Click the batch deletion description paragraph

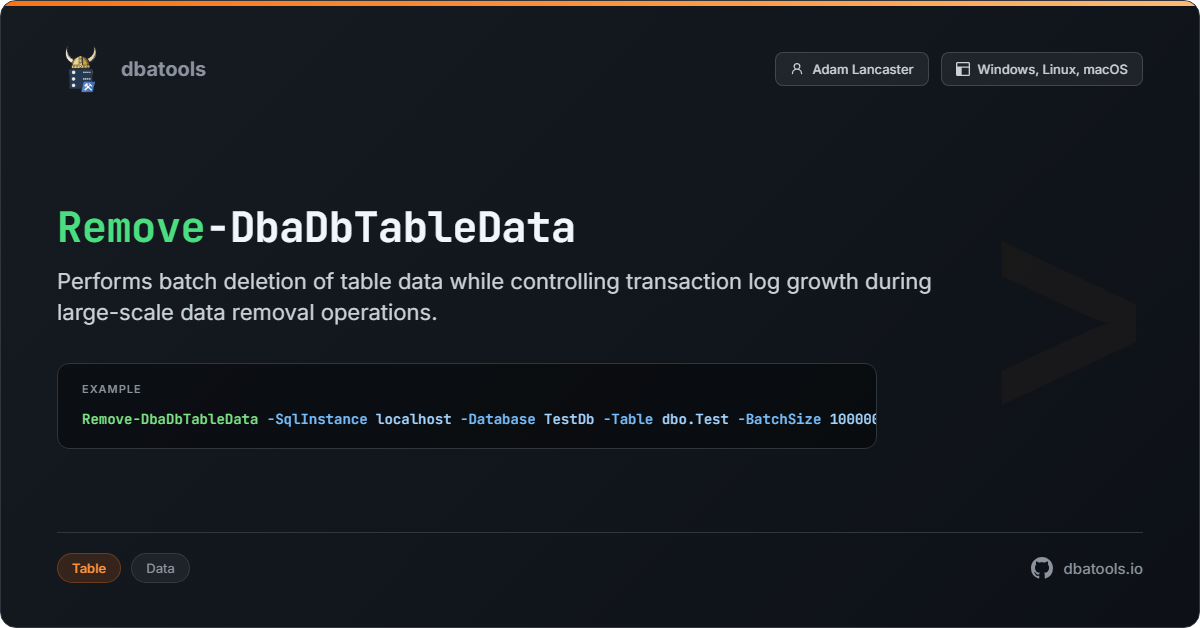pyautogui.click(x=494, y=296)
